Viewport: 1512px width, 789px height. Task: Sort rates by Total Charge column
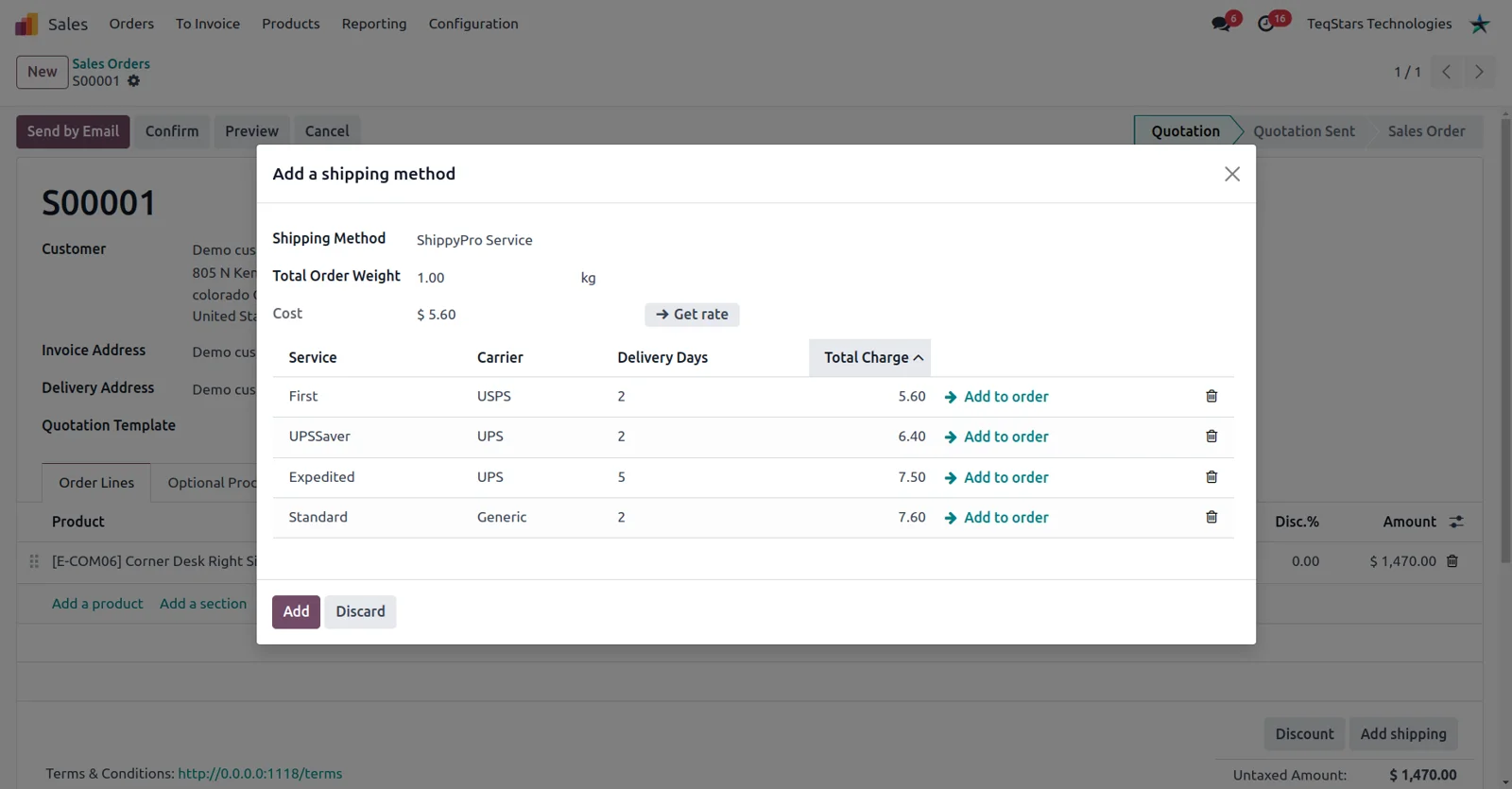[x=869, y=357]
